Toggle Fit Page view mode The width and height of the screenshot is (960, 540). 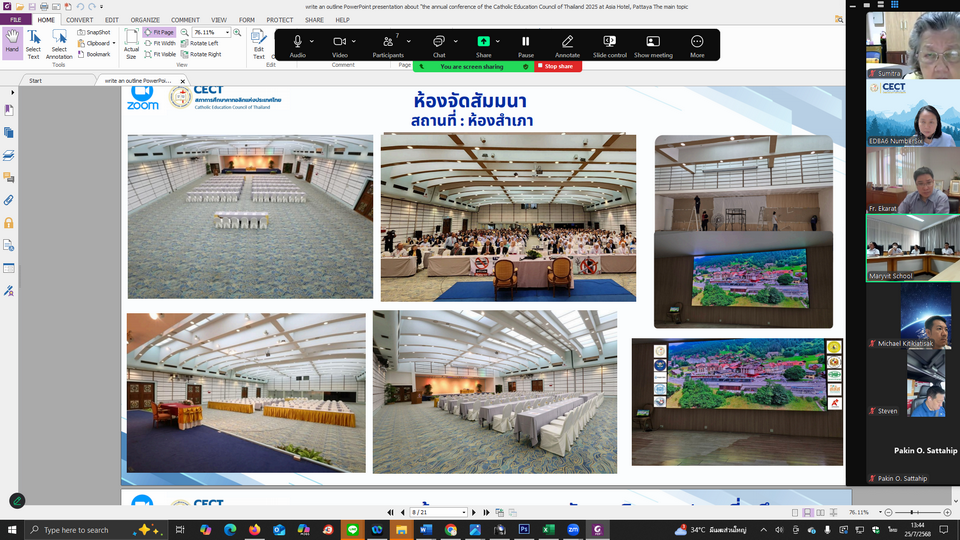tap(159, 32)
